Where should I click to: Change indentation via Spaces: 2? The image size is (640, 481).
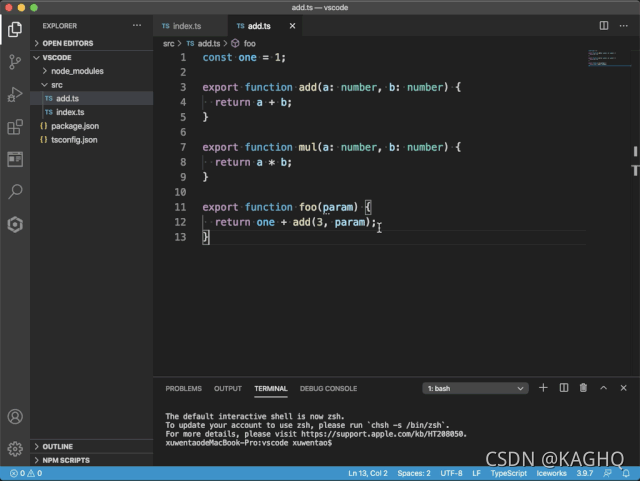pyautogui.click(x=414, y=473)
